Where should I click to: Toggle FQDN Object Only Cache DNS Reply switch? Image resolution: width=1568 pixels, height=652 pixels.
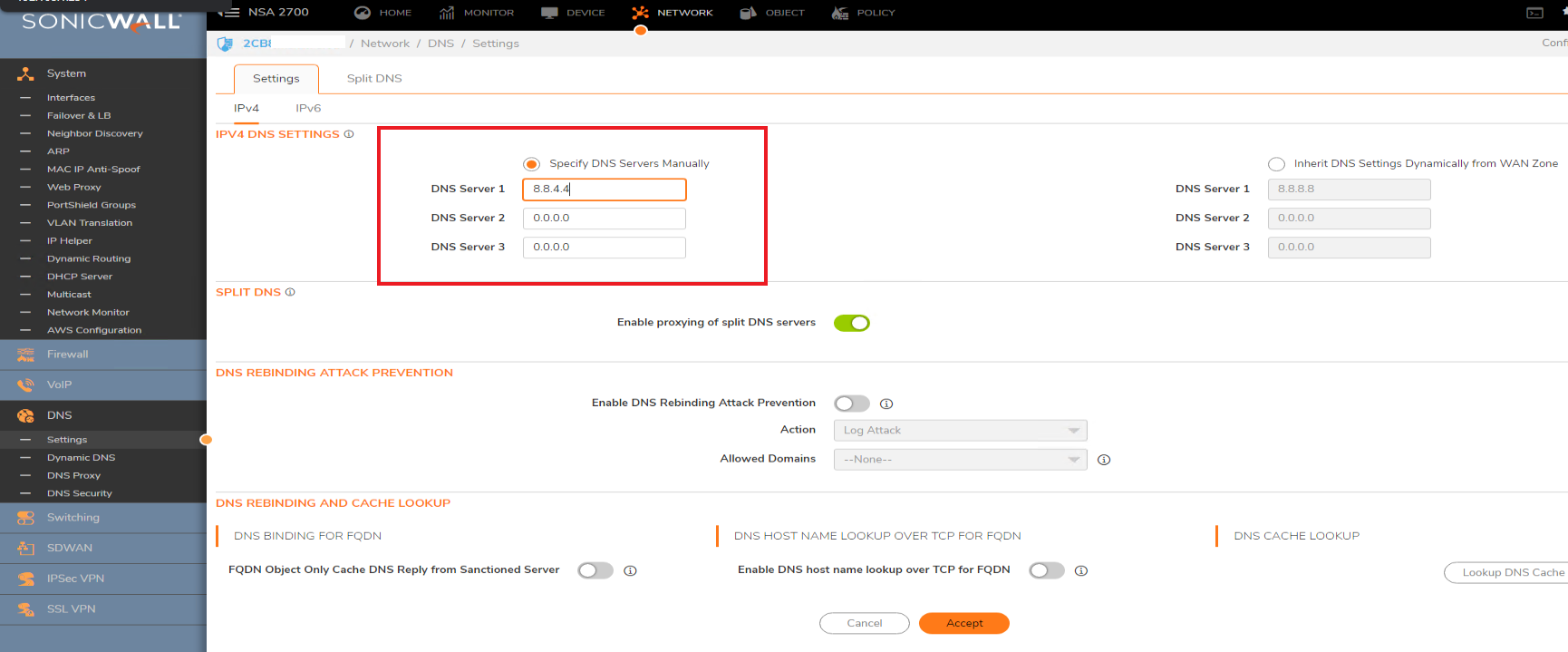click(x=595, y=570)
